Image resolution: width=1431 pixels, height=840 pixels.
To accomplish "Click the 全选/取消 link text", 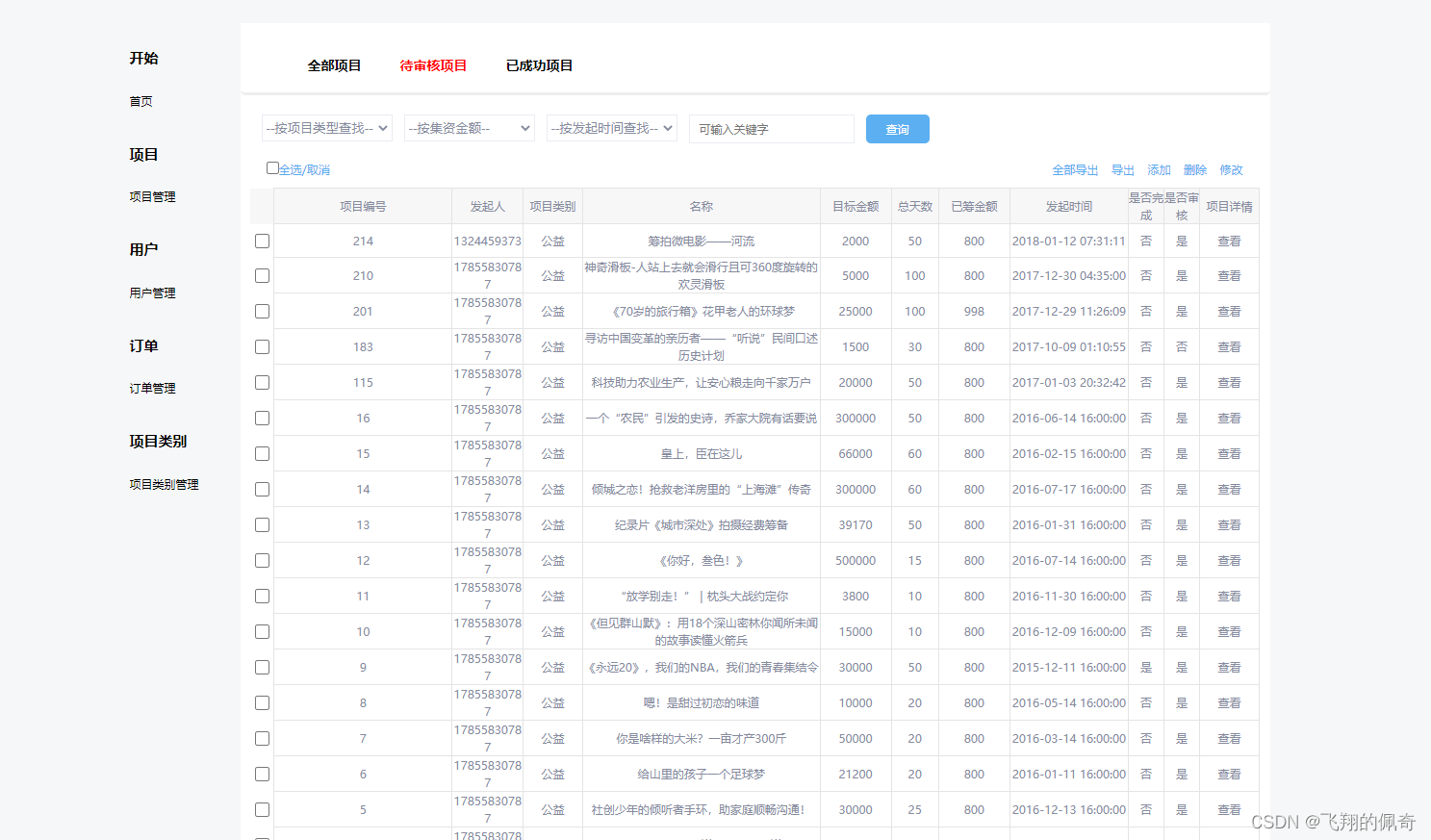I will coord(304,169).
